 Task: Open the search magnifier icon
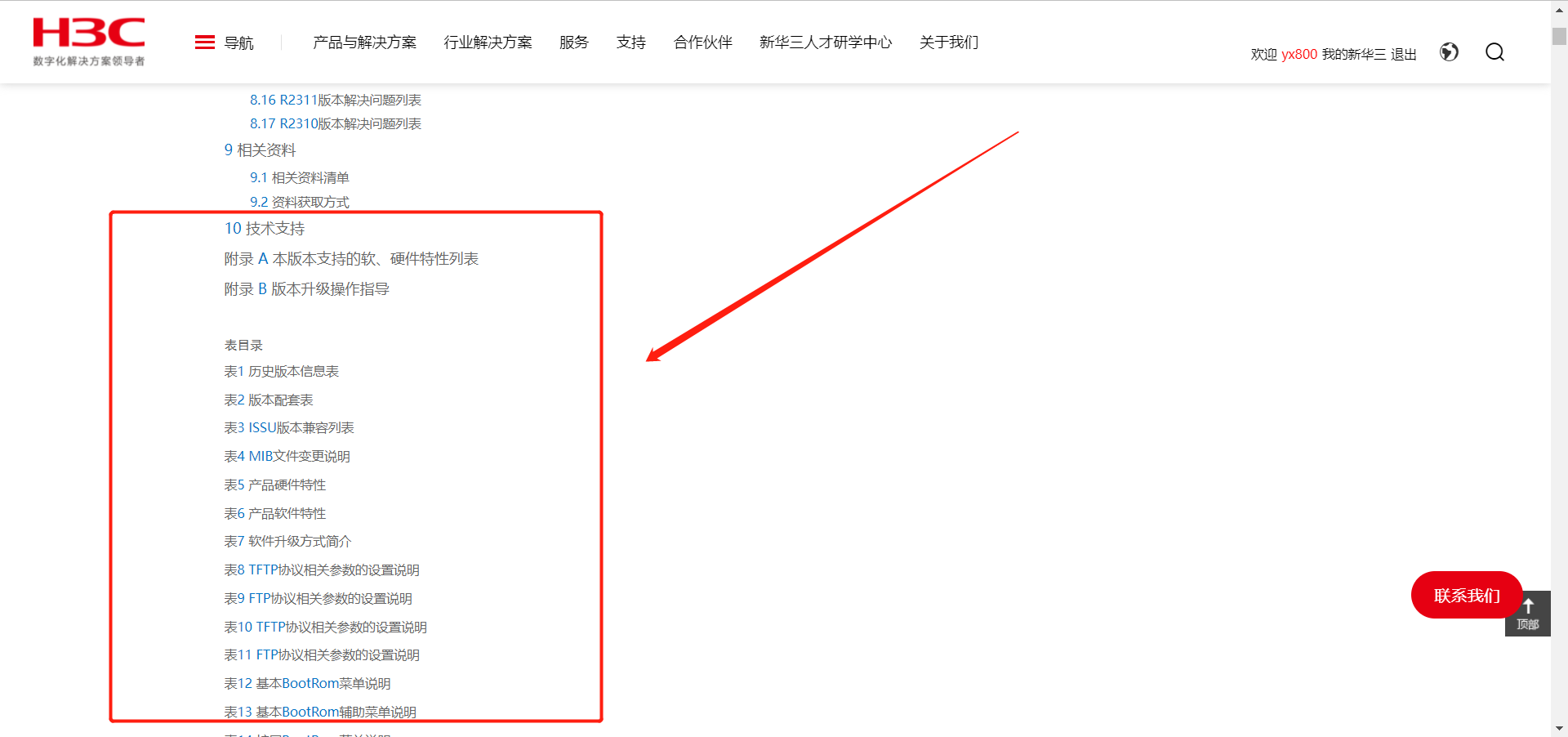1494,52
